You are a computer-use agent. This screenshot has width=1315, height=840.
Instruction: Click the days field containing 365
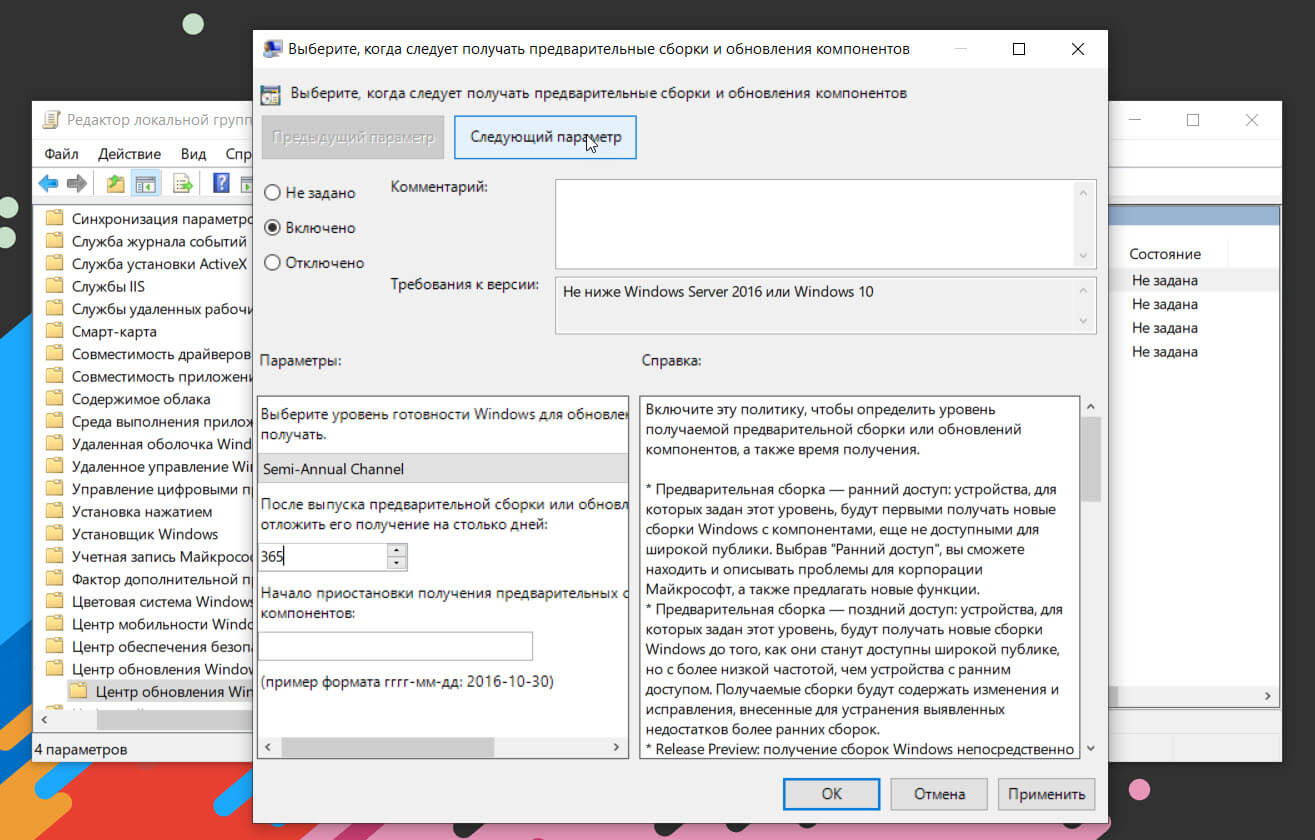(x=323, y=557)
